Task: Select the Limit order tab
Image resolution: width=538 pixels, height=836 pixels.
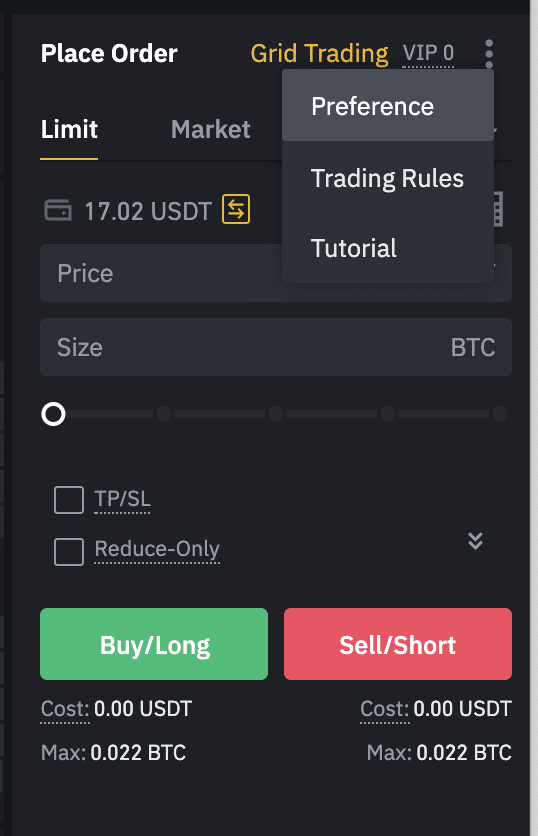Action: point(69,130)
